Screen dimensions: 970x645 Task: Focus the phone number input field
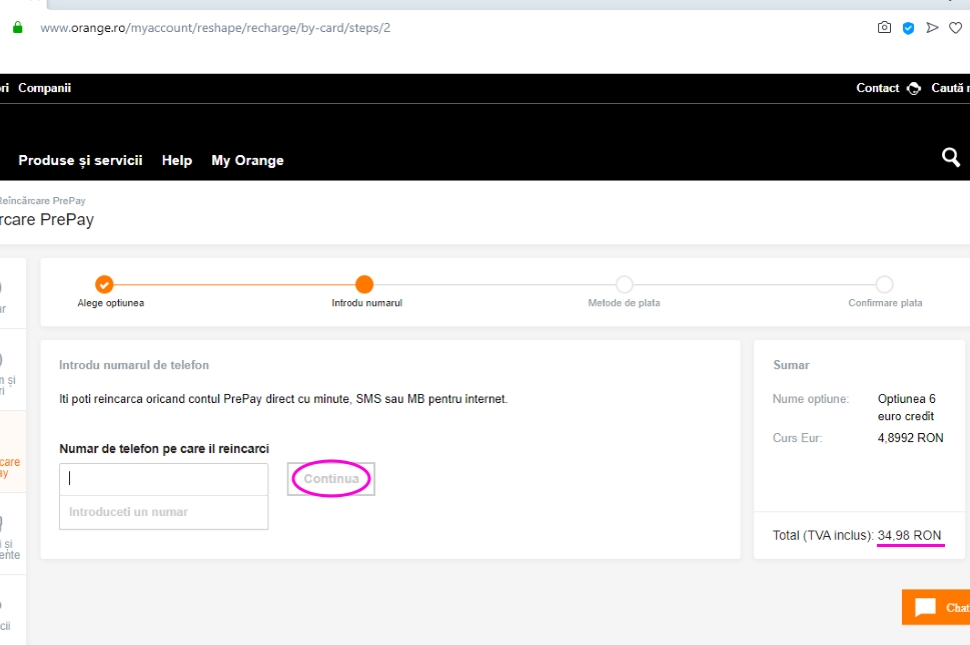point(164,479)
